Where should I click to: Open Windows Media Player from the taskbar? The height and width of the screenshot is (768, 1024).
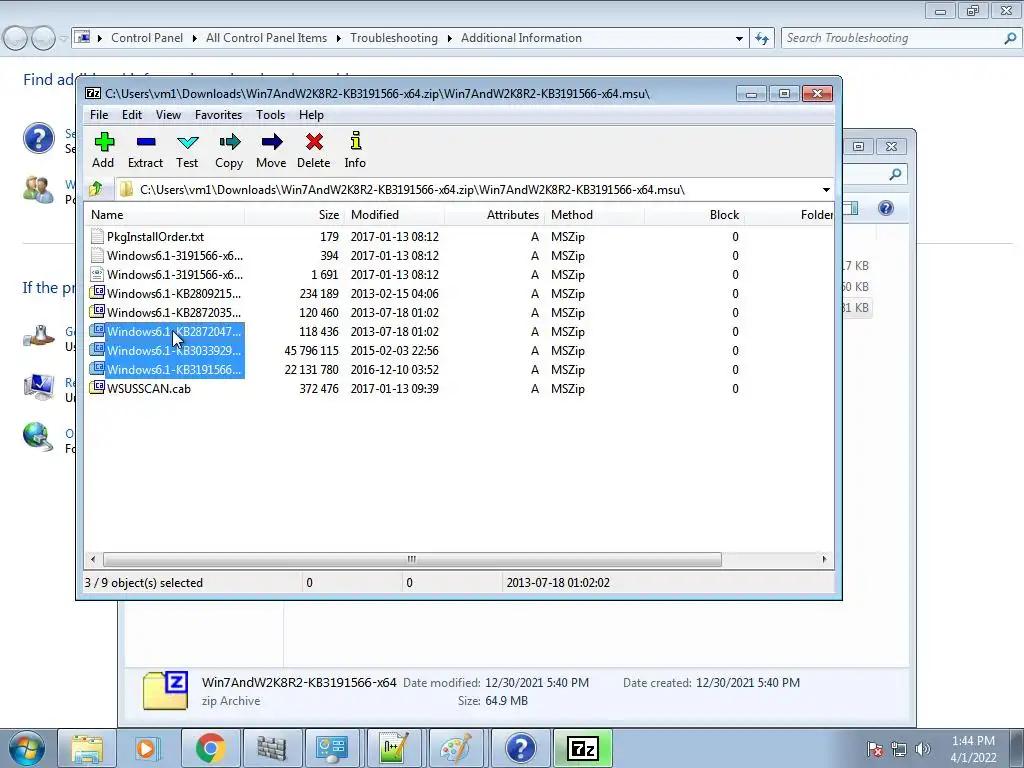coord(148,748)
